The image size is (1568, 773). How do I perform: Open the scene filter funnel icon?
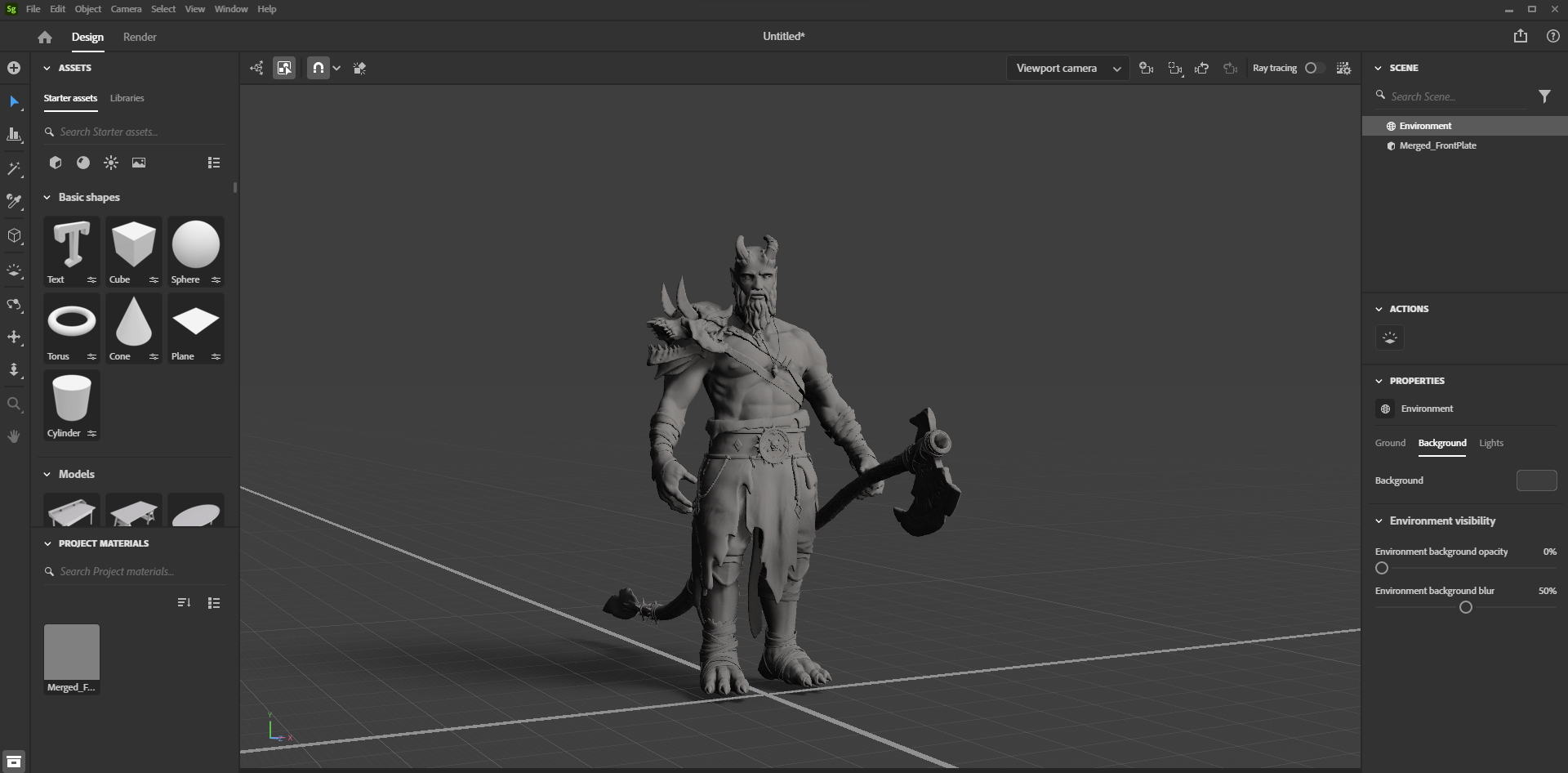pos(1544,96)
